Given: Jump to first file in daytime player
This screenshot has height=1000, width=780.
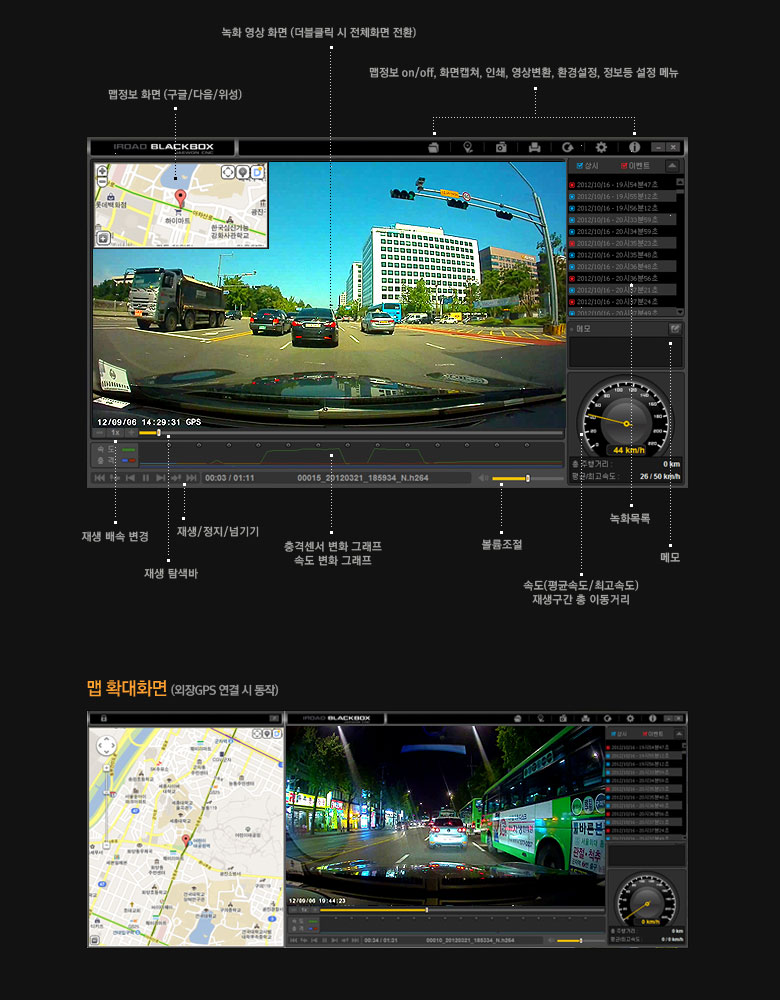Looking at the screenshot, I should [99, 478].
